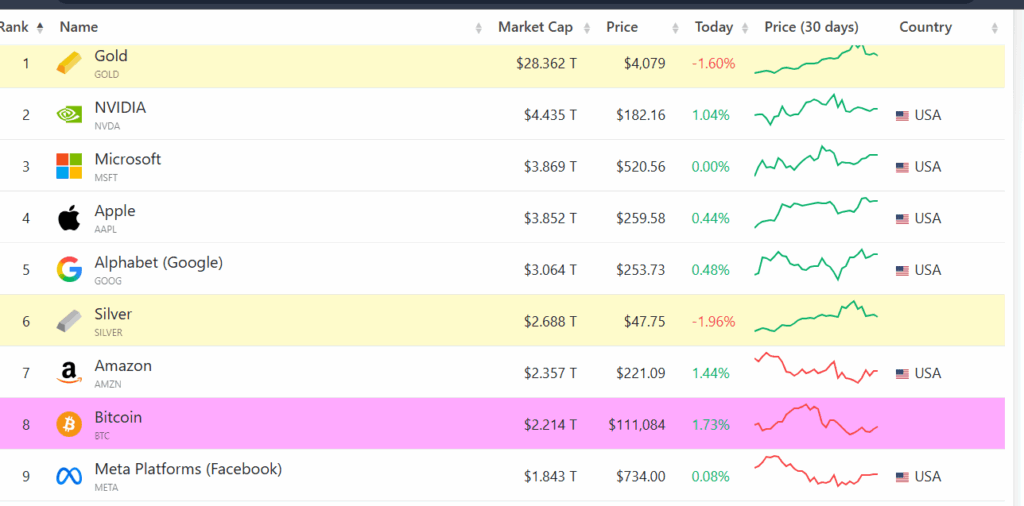This screenshot has width=1024, height=506.
Task: Click the NVIDIA logo icon
Action: [69, 115]
